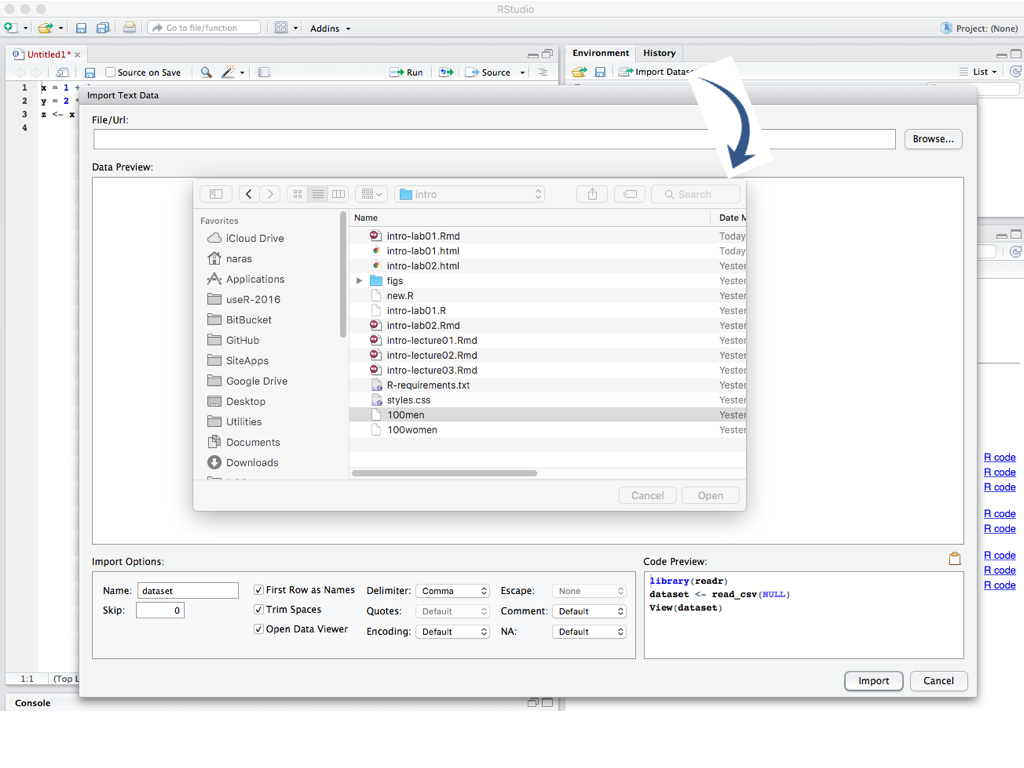The width and height of the screenshot is (1024, 768).
Task: Switch to the History tab
Action: [659, 53]
